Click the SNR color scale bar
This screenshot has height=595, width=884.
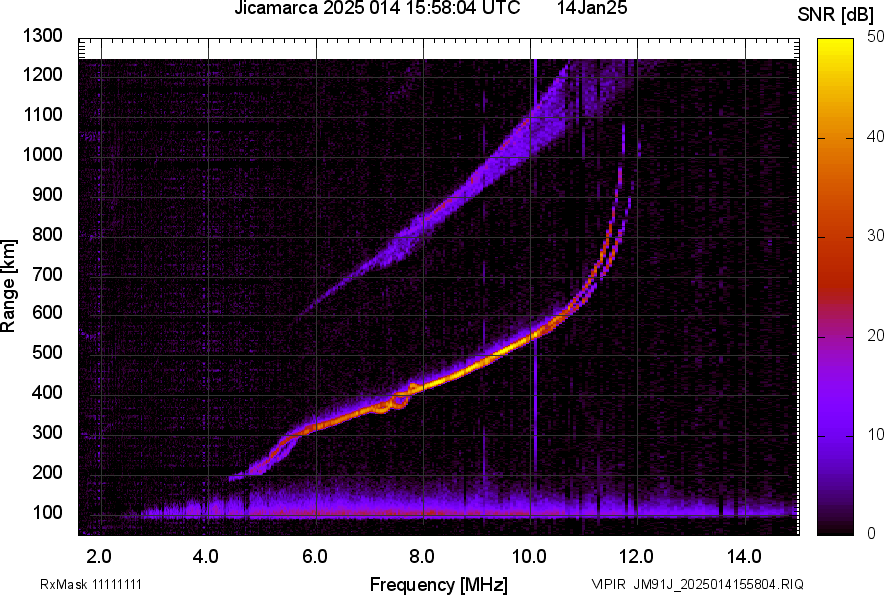tap(835, 287)
